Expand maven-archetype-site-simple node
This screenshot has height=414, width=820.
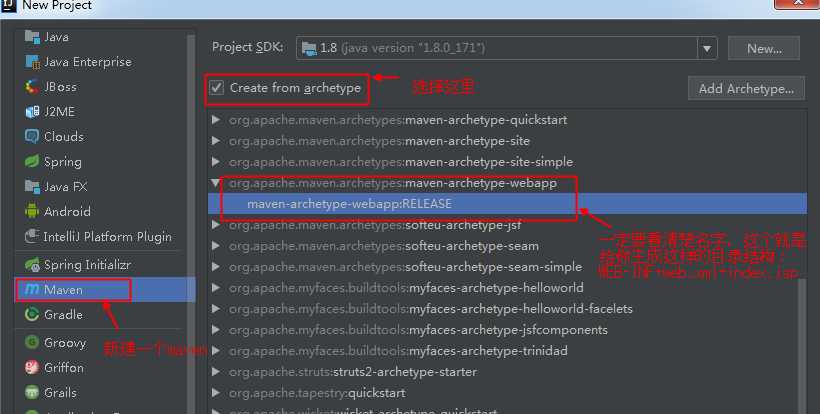coord(215,162)
